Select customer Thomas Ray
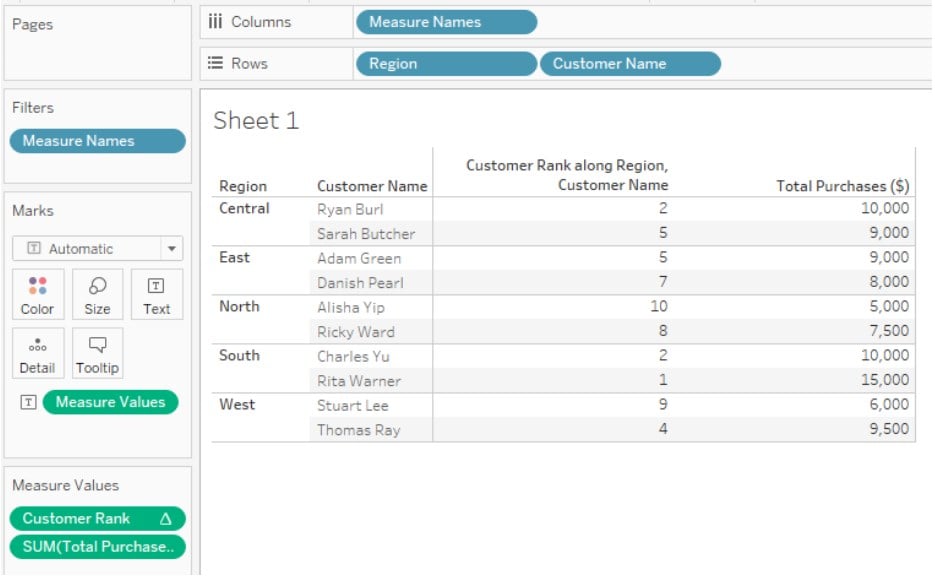 [358, 430]
